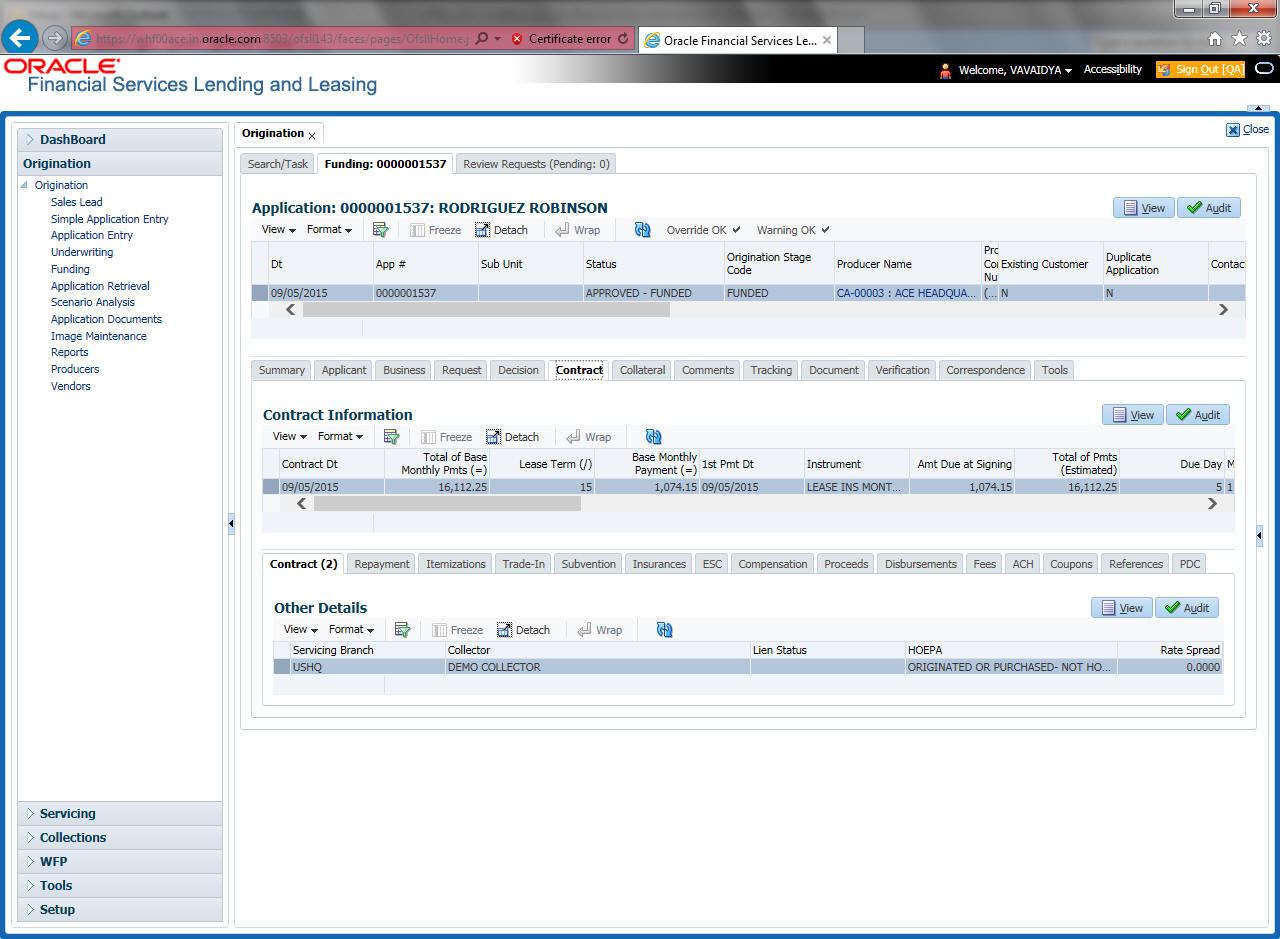Open Review Requests (Pending: 0) tab
1280x939 pixels.
pyautogui.click(x=535, y=164)
